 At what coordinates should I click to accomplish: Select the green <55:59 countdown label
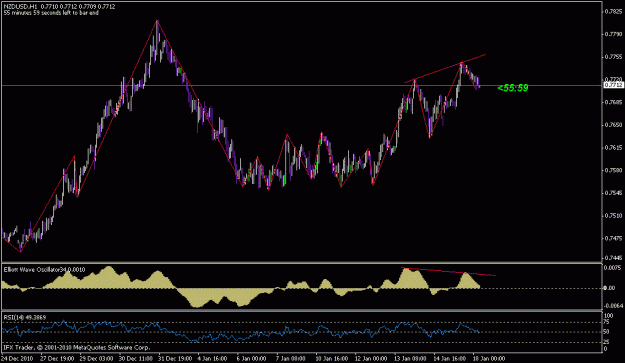pos(513,88)
